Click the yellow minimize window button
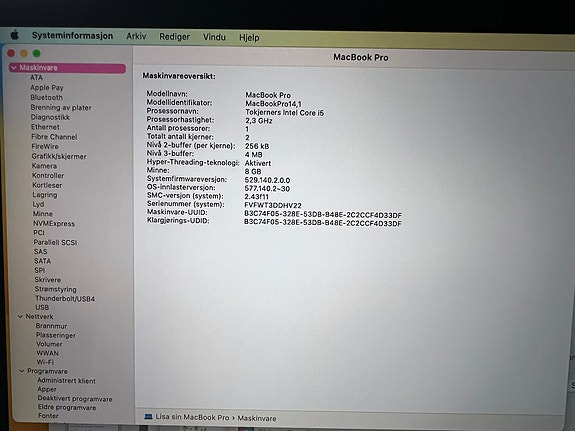Screen dimensions: 575x431 (x=24, y=54)
